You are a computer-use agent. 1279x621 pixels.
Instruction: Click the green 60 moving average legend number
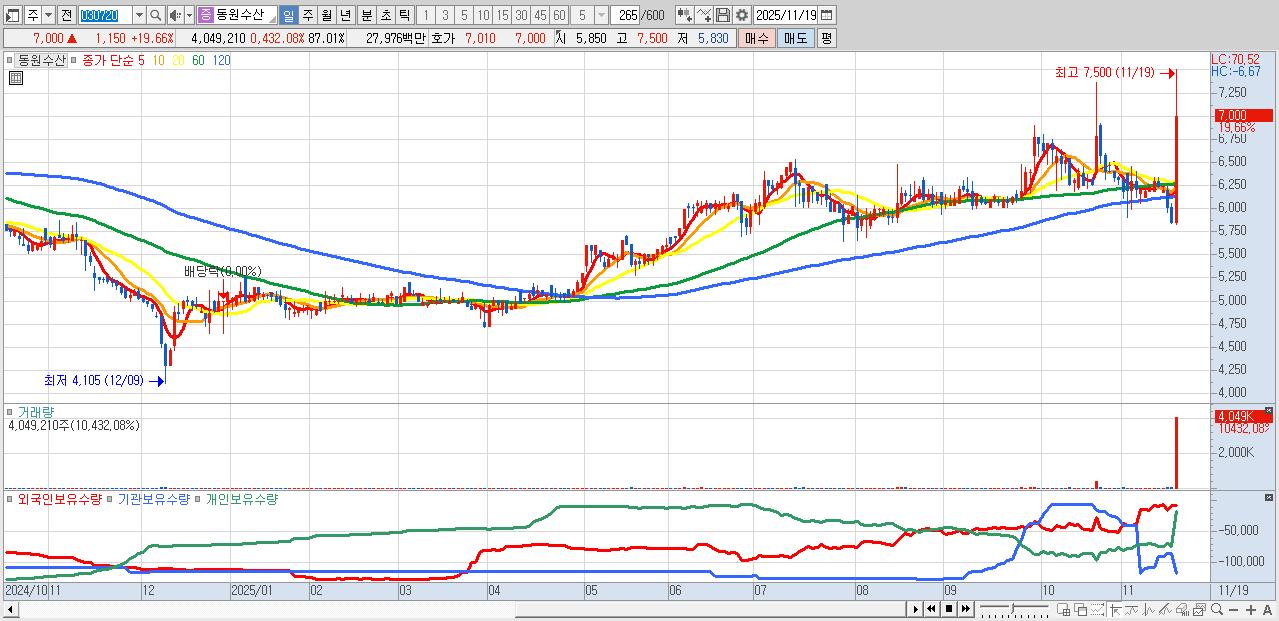click(x=198, y=60)
